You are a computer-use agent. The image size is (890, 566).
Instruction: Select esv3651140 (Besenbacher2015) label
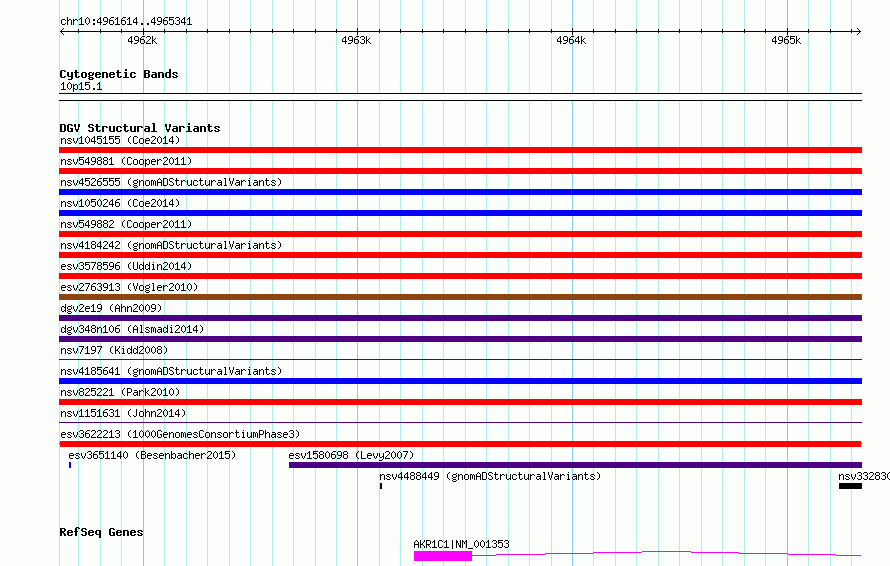pyautogui.click(x=152, y=455)
